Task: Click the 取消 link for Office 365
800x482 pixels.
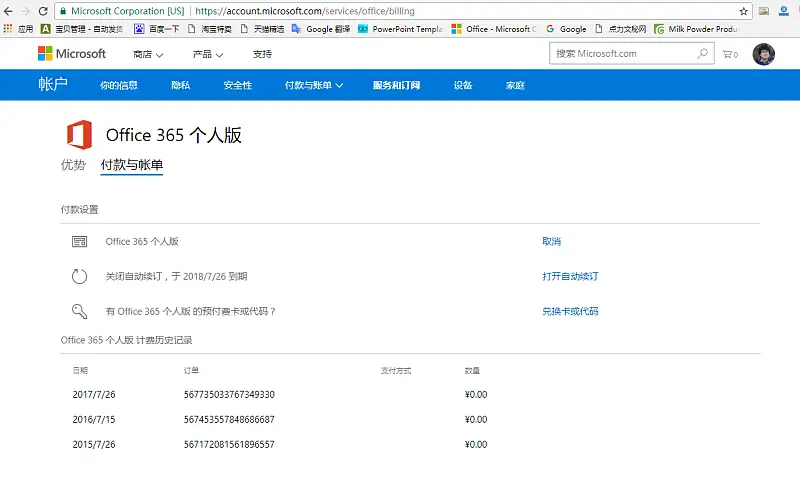Action: click(551, 242)
